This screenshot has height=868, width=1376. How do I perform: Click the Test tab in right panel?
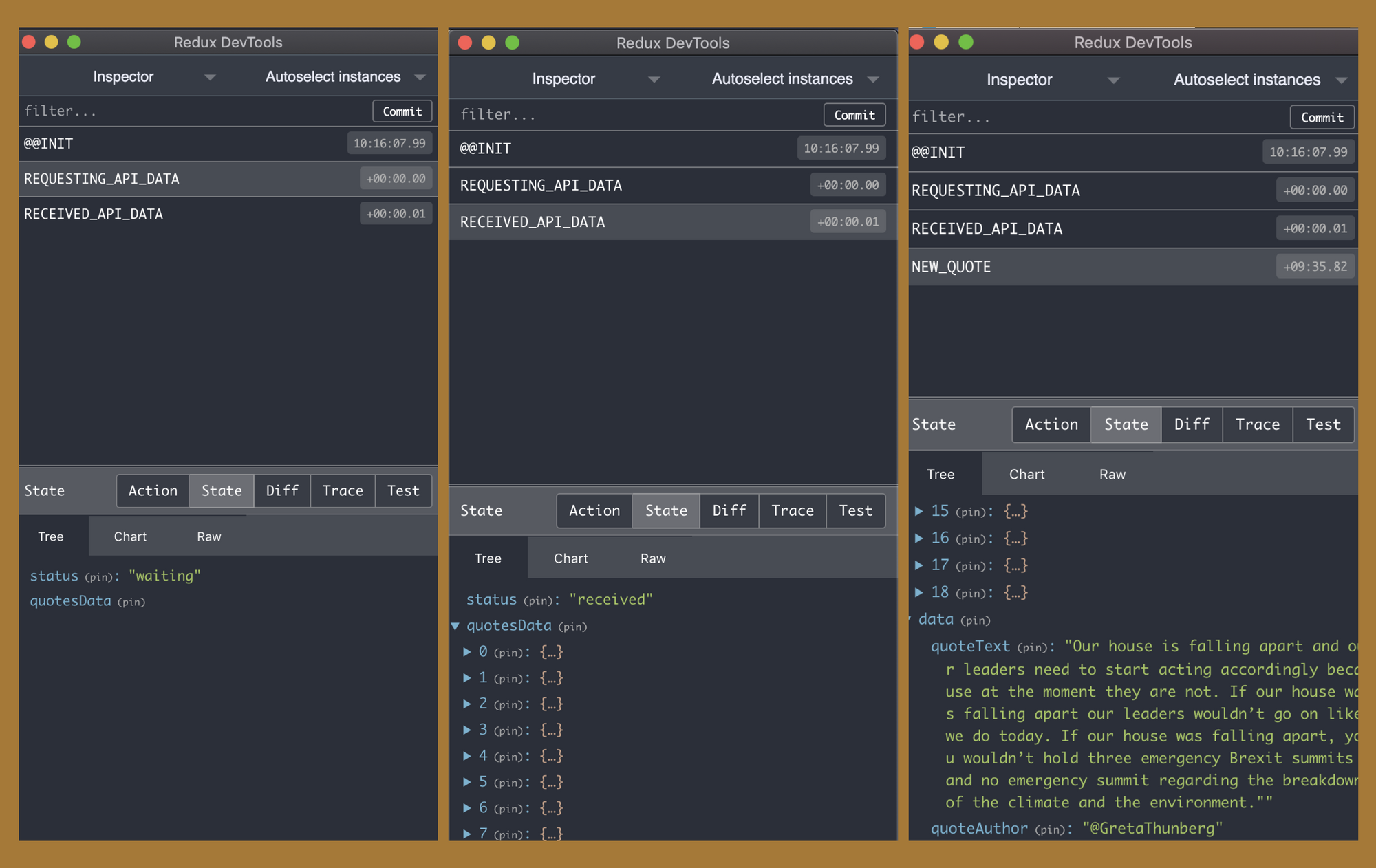[x=1322, y=423]
